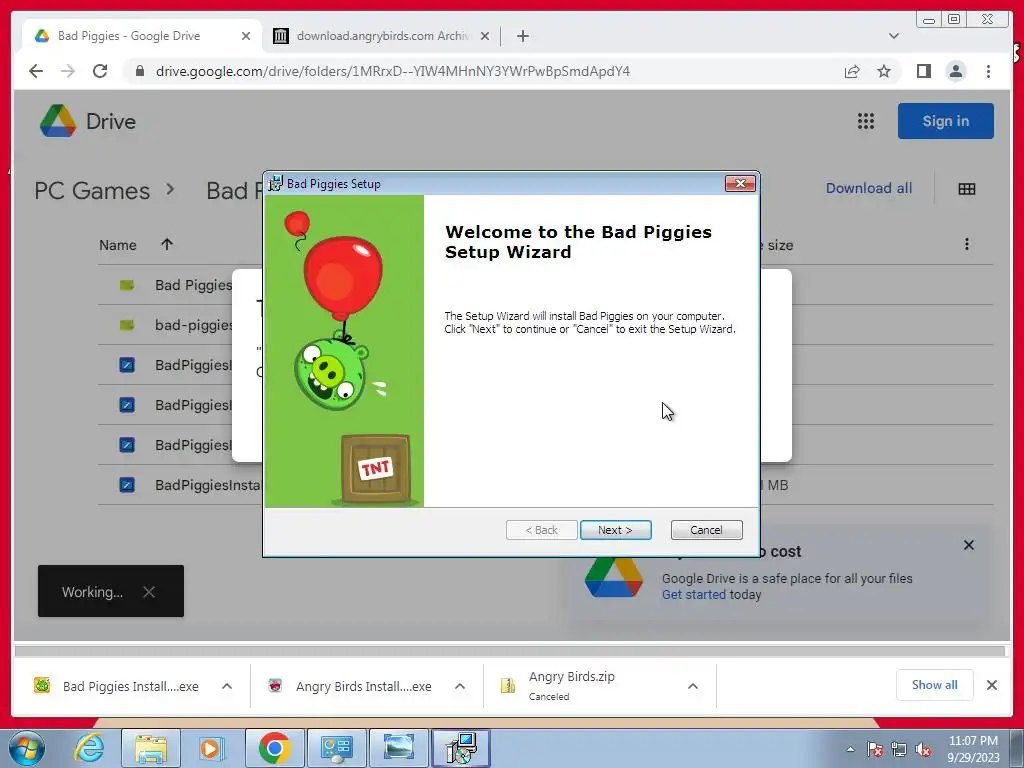Click Download all in Drive
Image resolution: width=1024 pixels, height=768 pixels.
[869, 188]
